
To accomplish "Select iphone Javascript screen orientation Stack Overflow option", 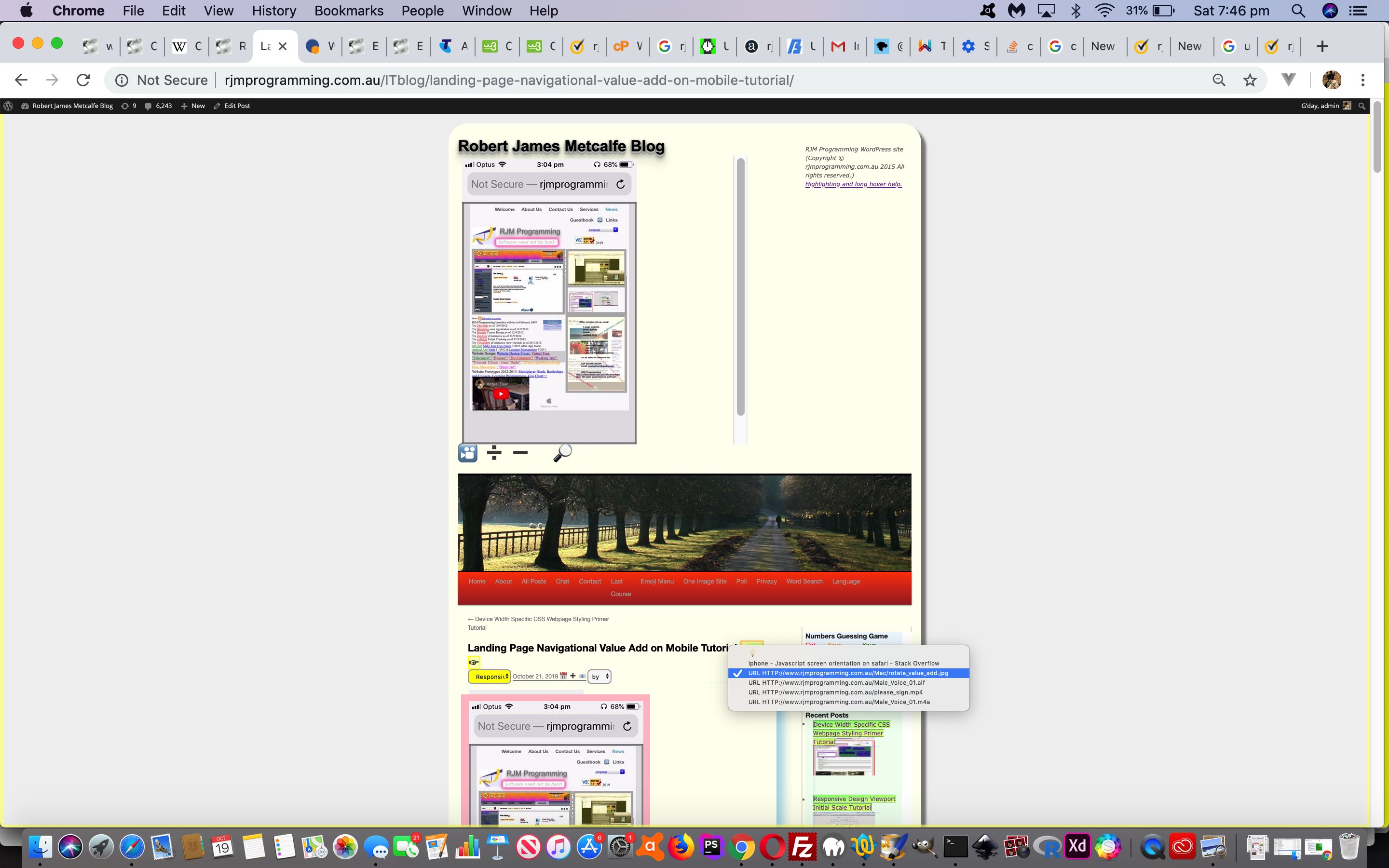I will coord(848,664).
